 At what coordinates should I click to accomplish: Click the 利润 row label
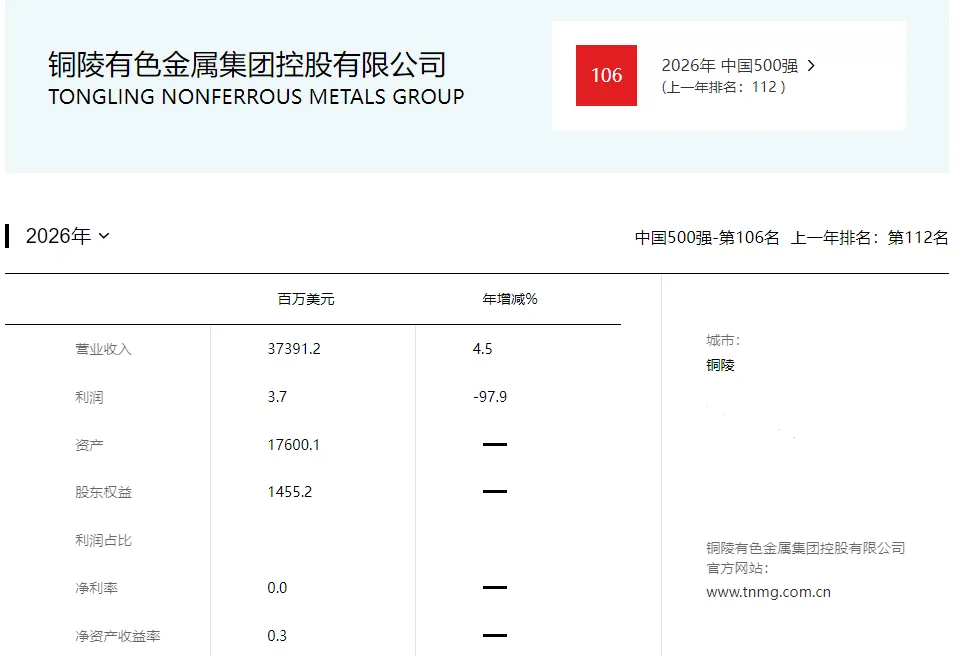[89, 397]
